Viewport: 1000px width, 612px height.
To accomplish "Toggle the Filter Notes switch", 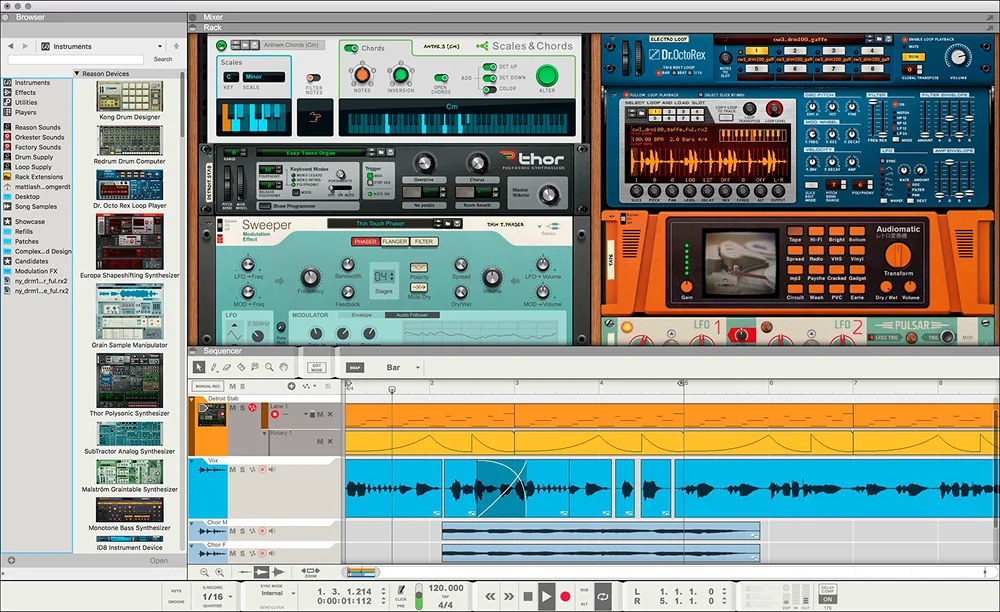I will pyautogui.click(x=313, y=78).
